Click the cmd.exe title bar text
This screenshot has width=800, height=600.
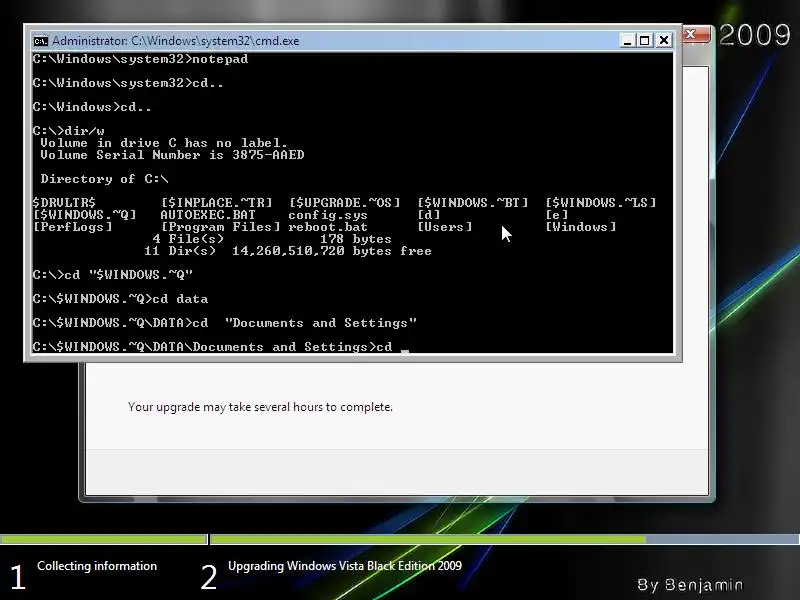(x=176, y=41)
